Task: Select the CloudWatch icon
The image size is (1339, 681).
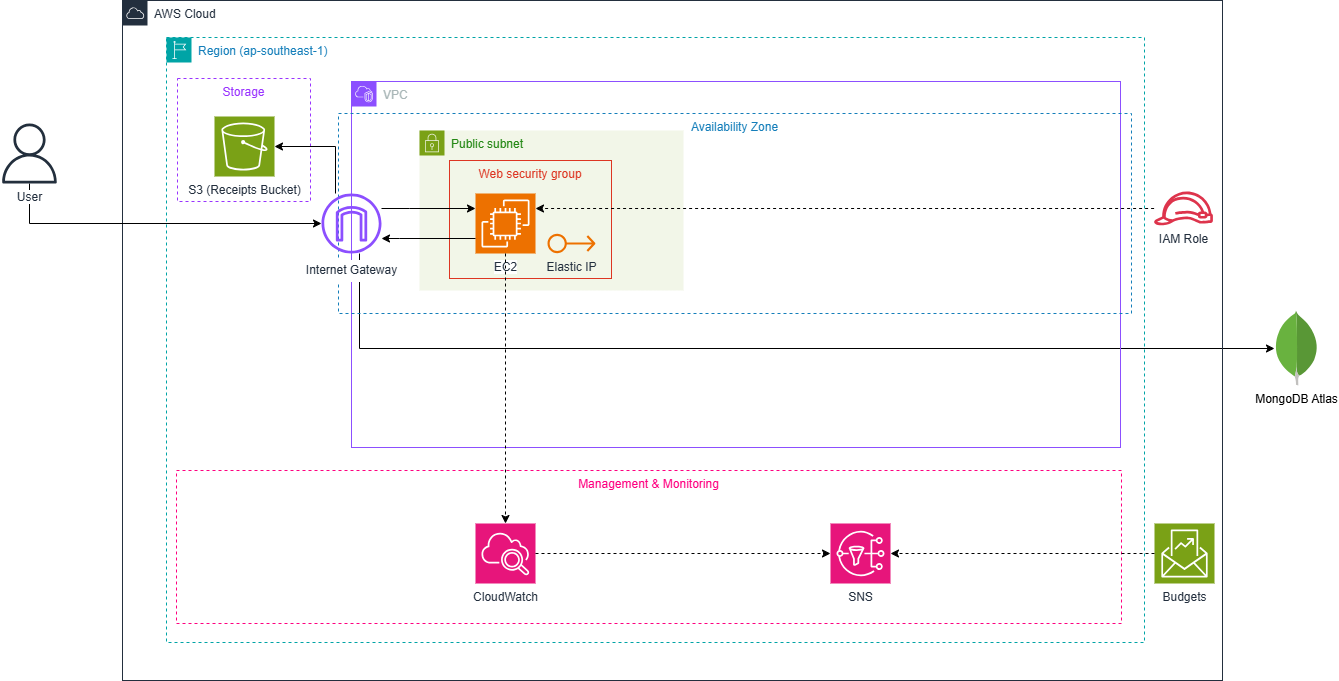Action: click(x=505, y=553)
